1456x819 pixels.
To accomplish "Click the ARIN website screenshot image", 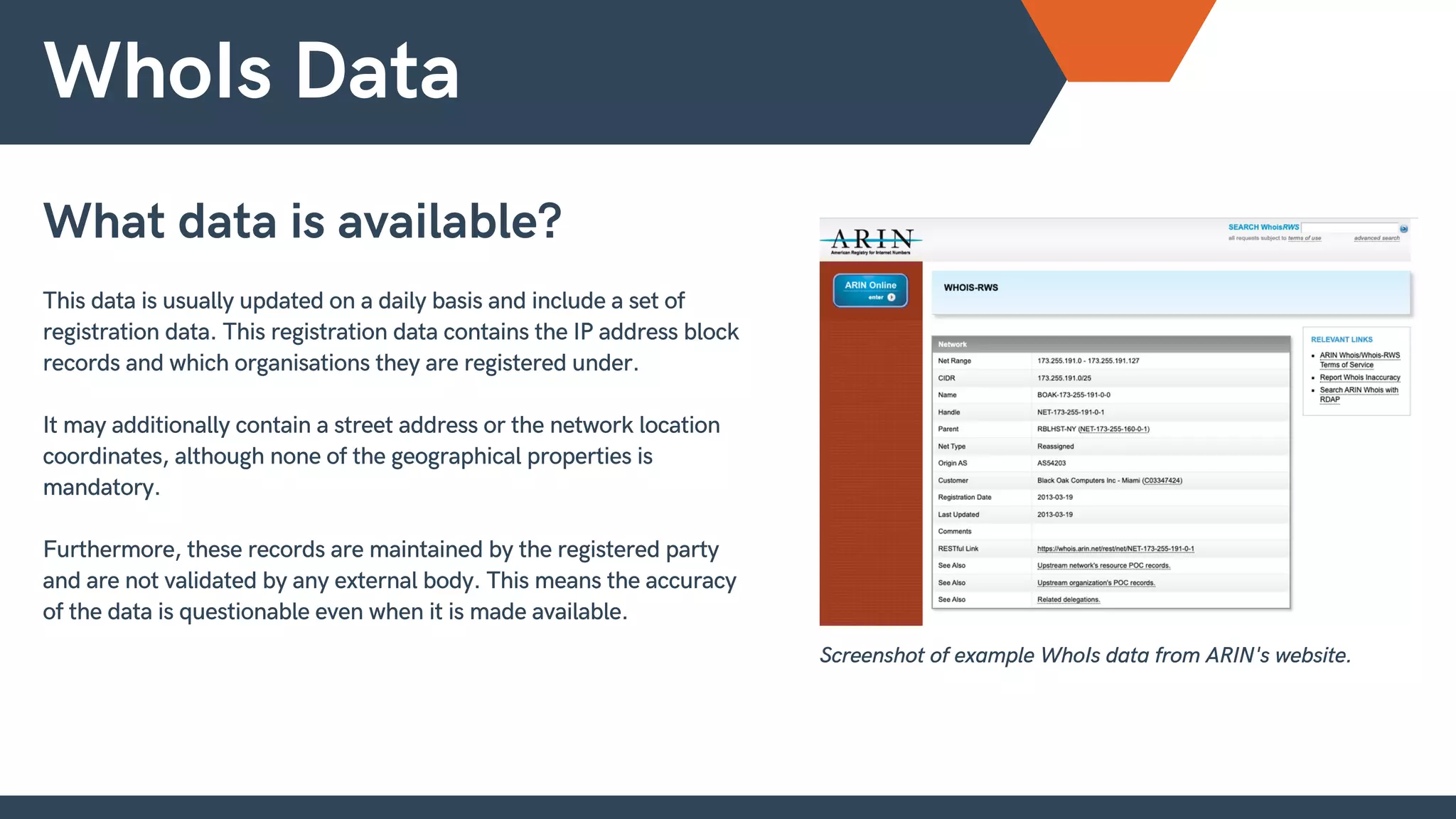I will click(1118, 422).
